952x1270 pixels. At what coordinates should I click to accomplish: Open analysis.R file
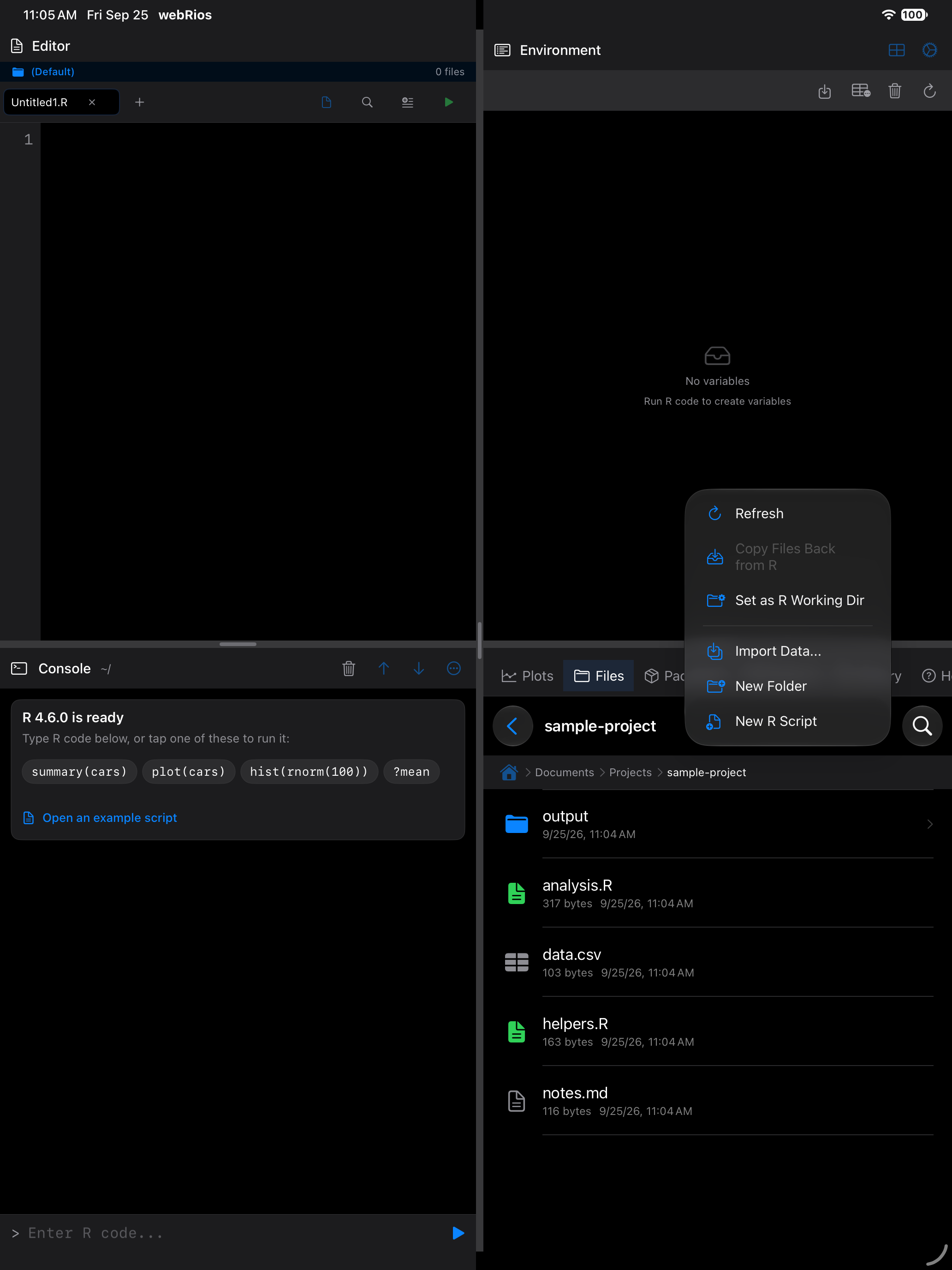click(717, 893)
